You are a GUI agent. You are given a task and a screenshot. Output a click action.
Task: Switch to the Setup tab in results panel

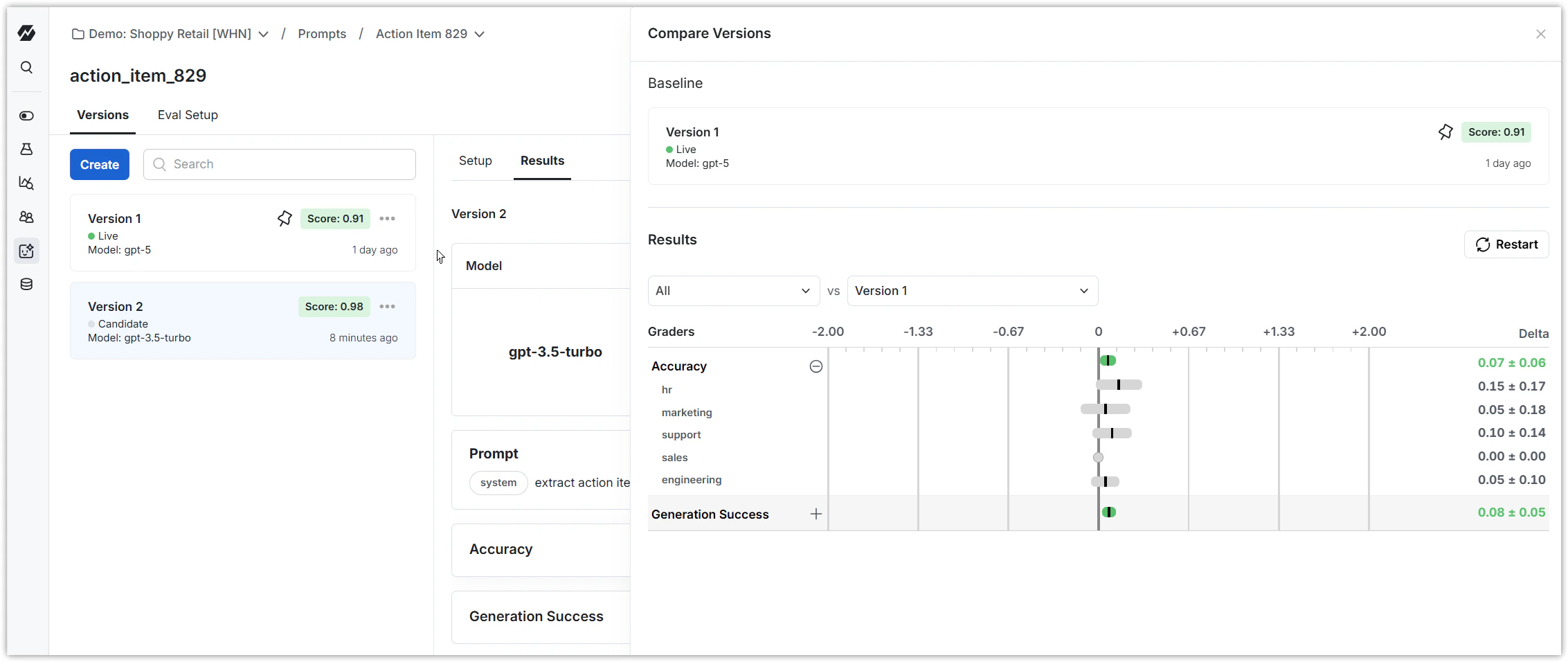point(476,161)
